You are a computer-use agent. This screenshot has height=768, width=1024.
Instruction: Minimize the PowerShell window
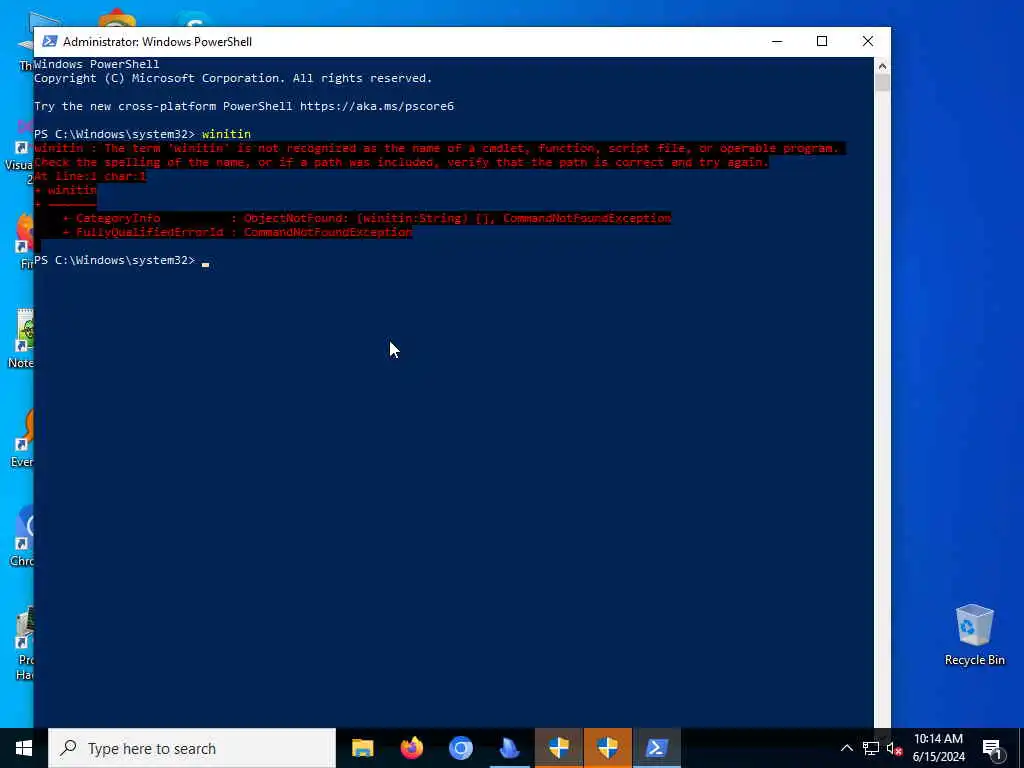pos(776,41)
